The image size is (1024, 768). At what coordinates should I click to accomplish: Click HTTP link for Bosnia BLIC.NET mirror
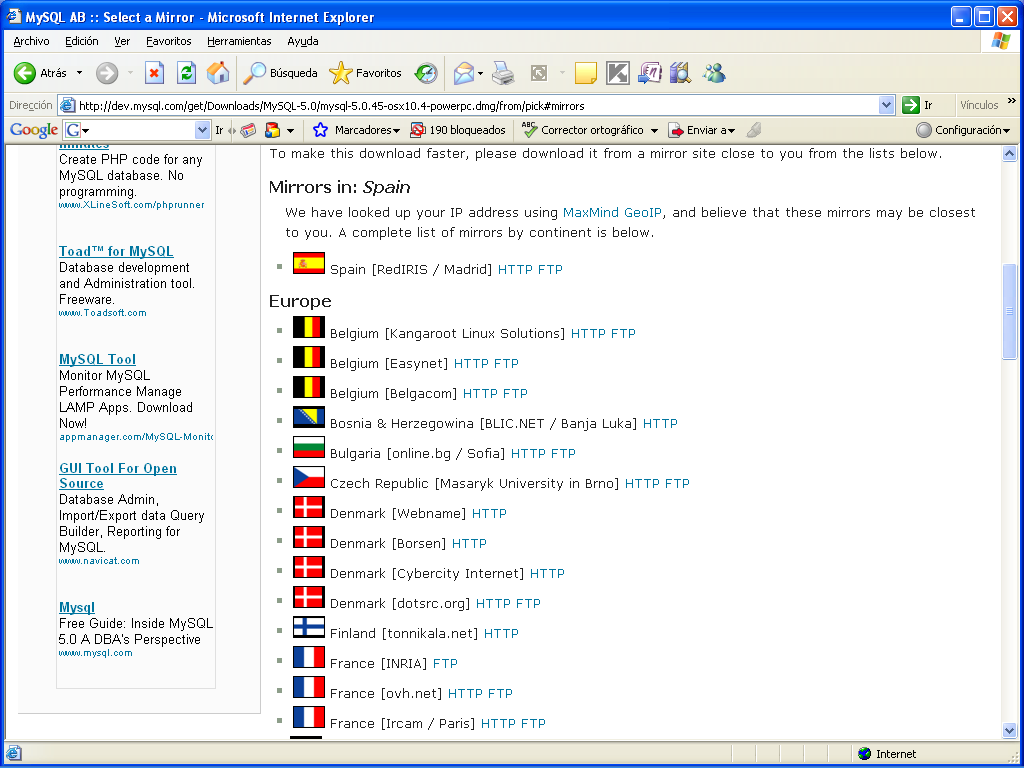pos(660,423)
